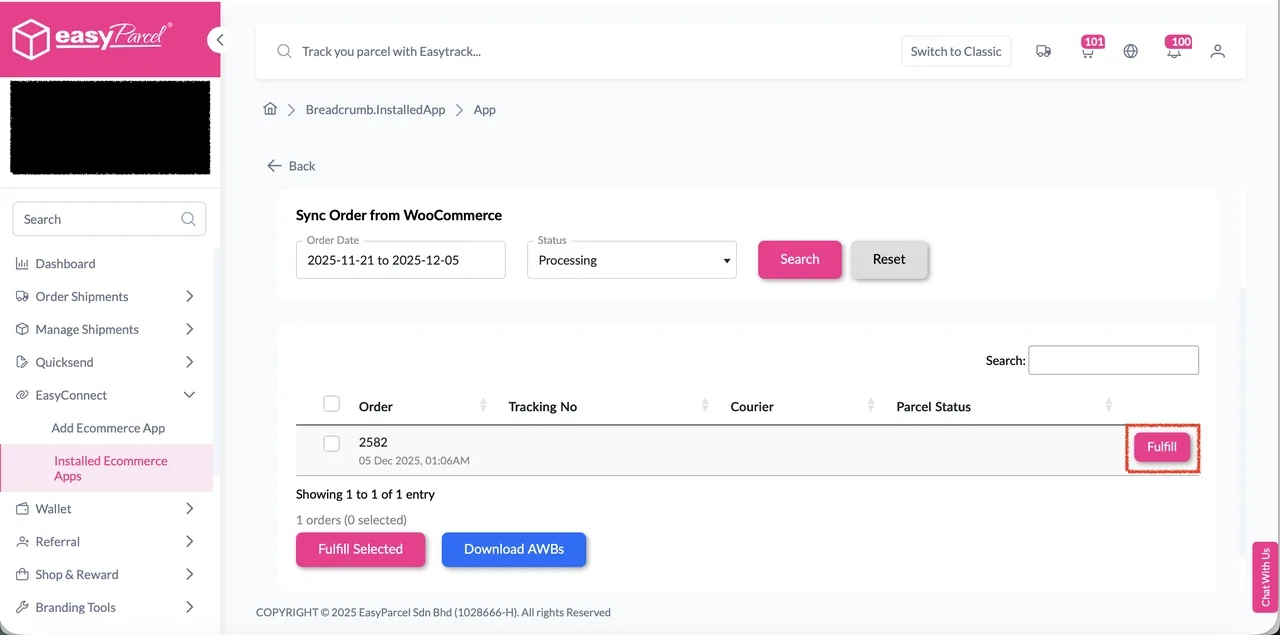Open the language globe selector
This screenshot has width=1280, height=635.
point(1130,50)
